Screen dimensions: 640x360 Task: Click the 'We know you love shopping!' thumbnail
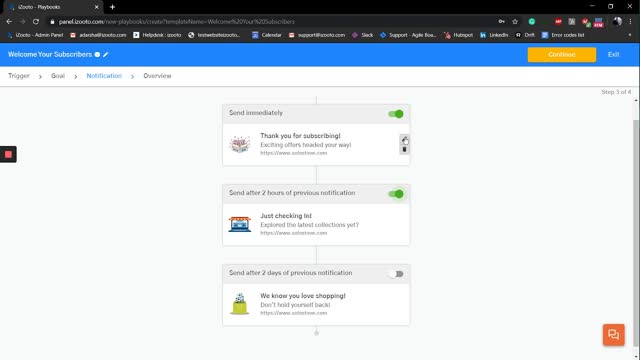tap(240, 304)
